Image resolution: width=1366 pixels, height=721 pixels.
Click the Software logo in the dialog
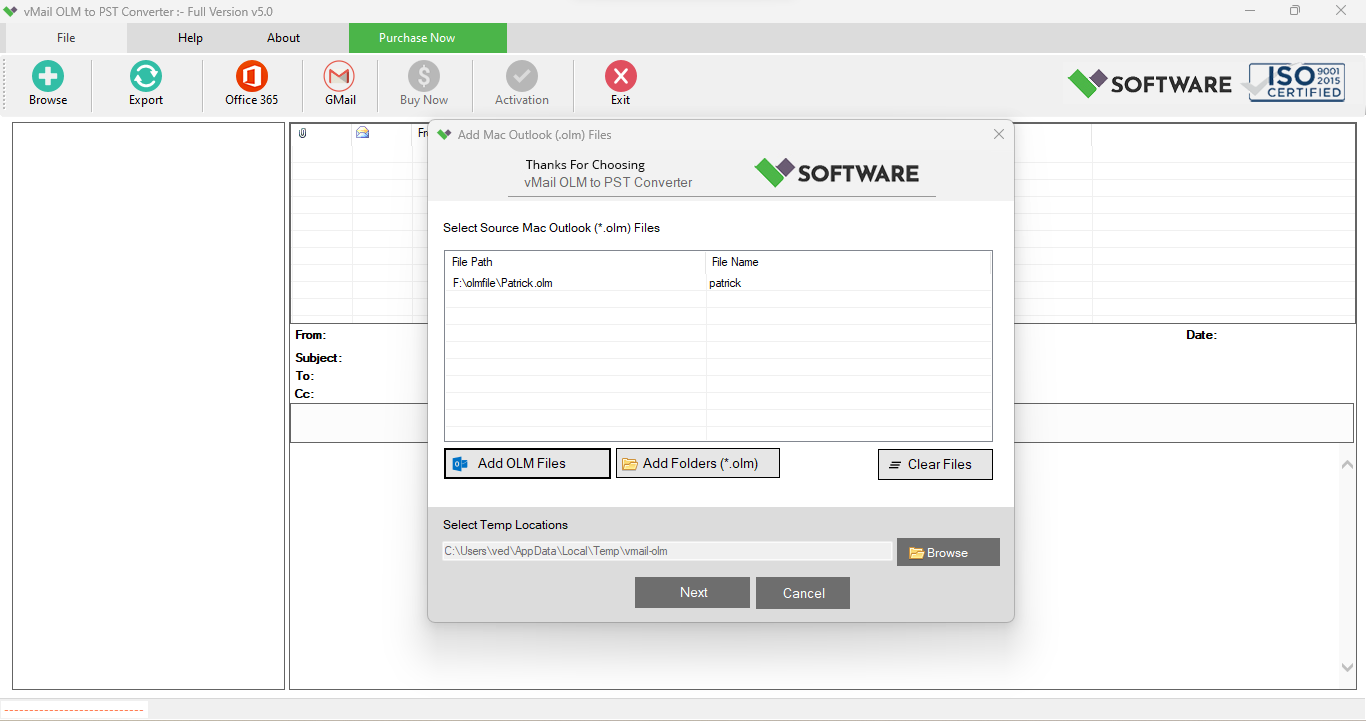pos(837,173)
